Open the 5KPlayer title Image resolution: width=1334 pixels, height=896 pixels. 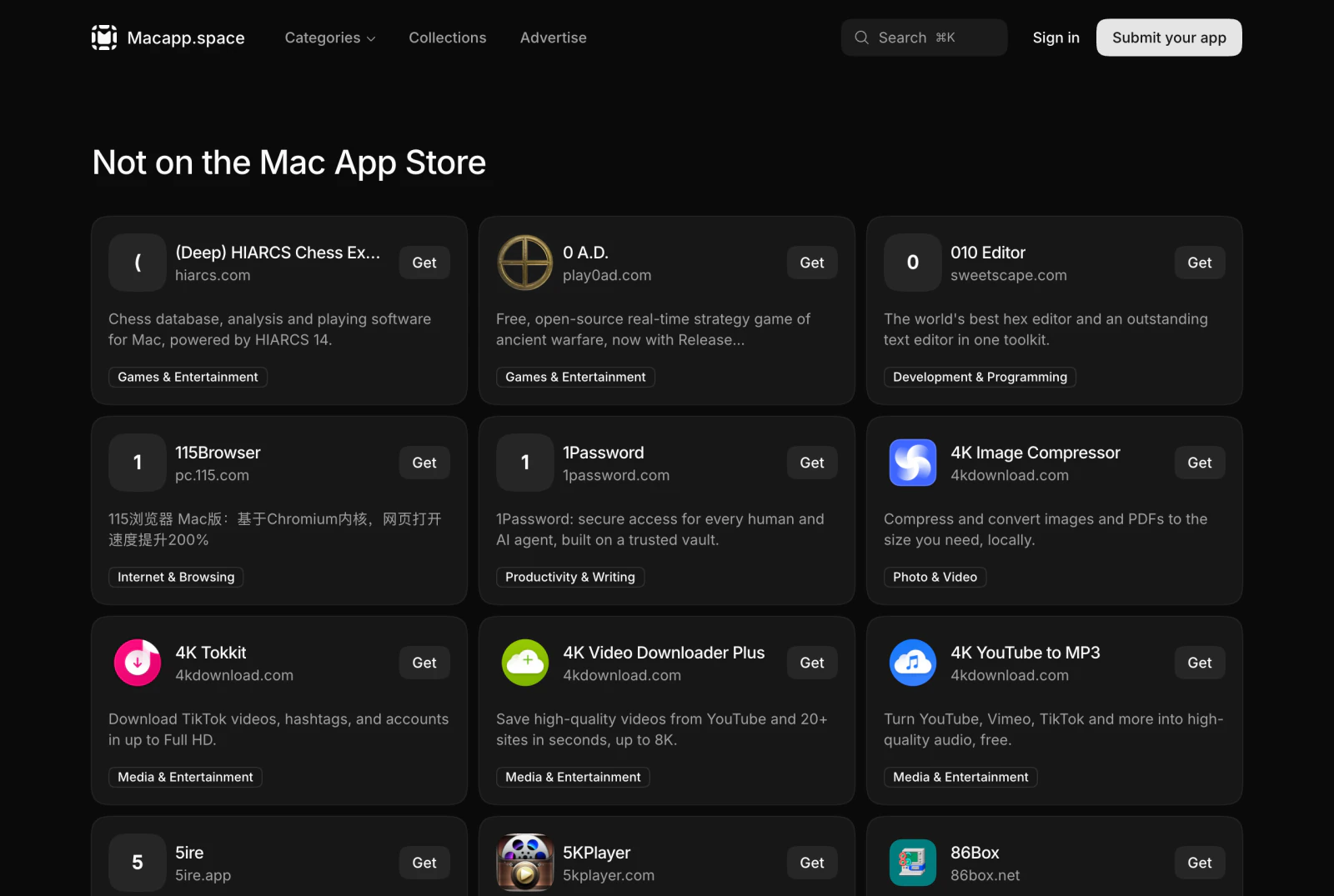click(x=596, y=853)
